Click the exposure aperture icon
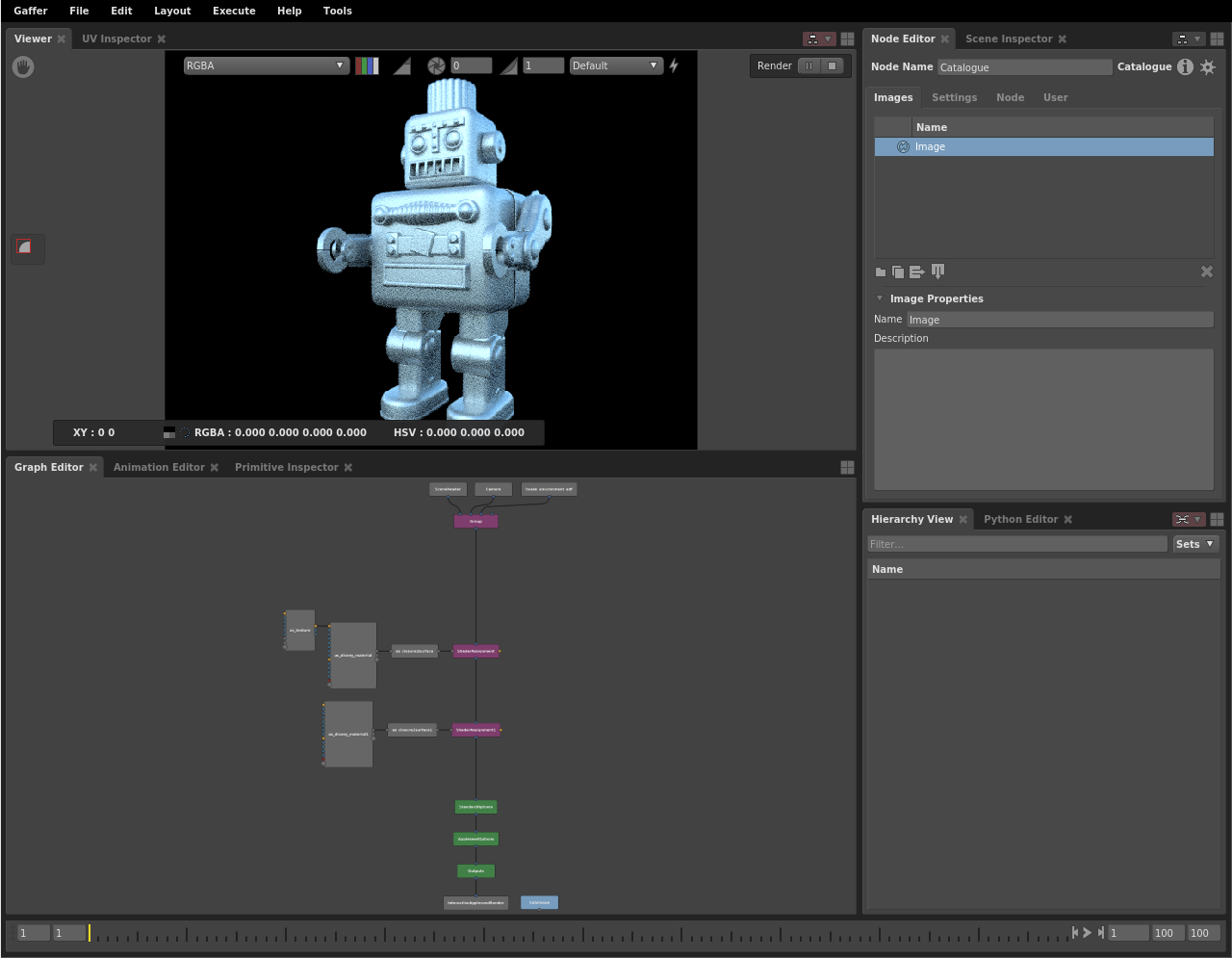This screenshot has width=1232, height=958. [x=436, y=65]
